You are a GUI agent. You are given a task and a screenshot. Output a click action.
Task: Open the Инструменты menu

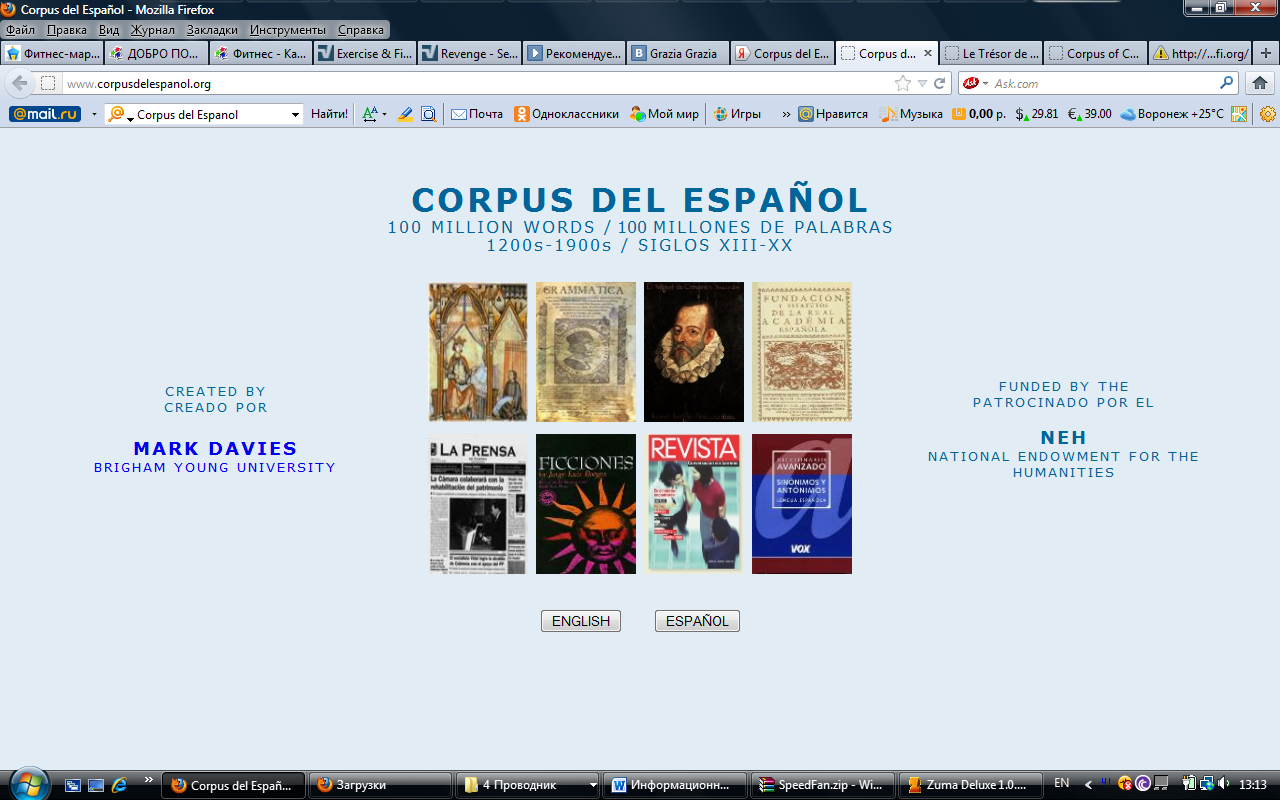point(288,30)
